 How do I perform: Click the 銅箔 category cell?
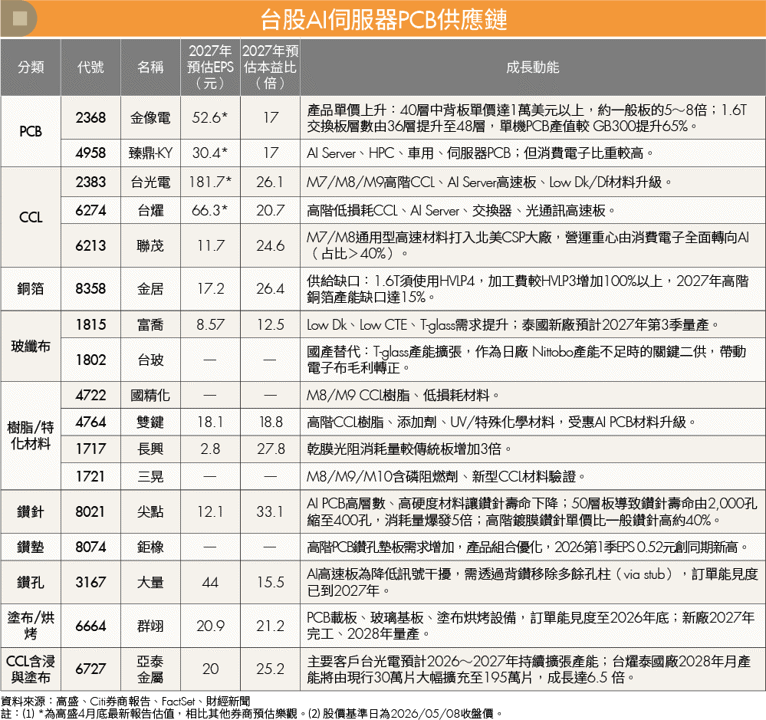click(x=30, y=289)
